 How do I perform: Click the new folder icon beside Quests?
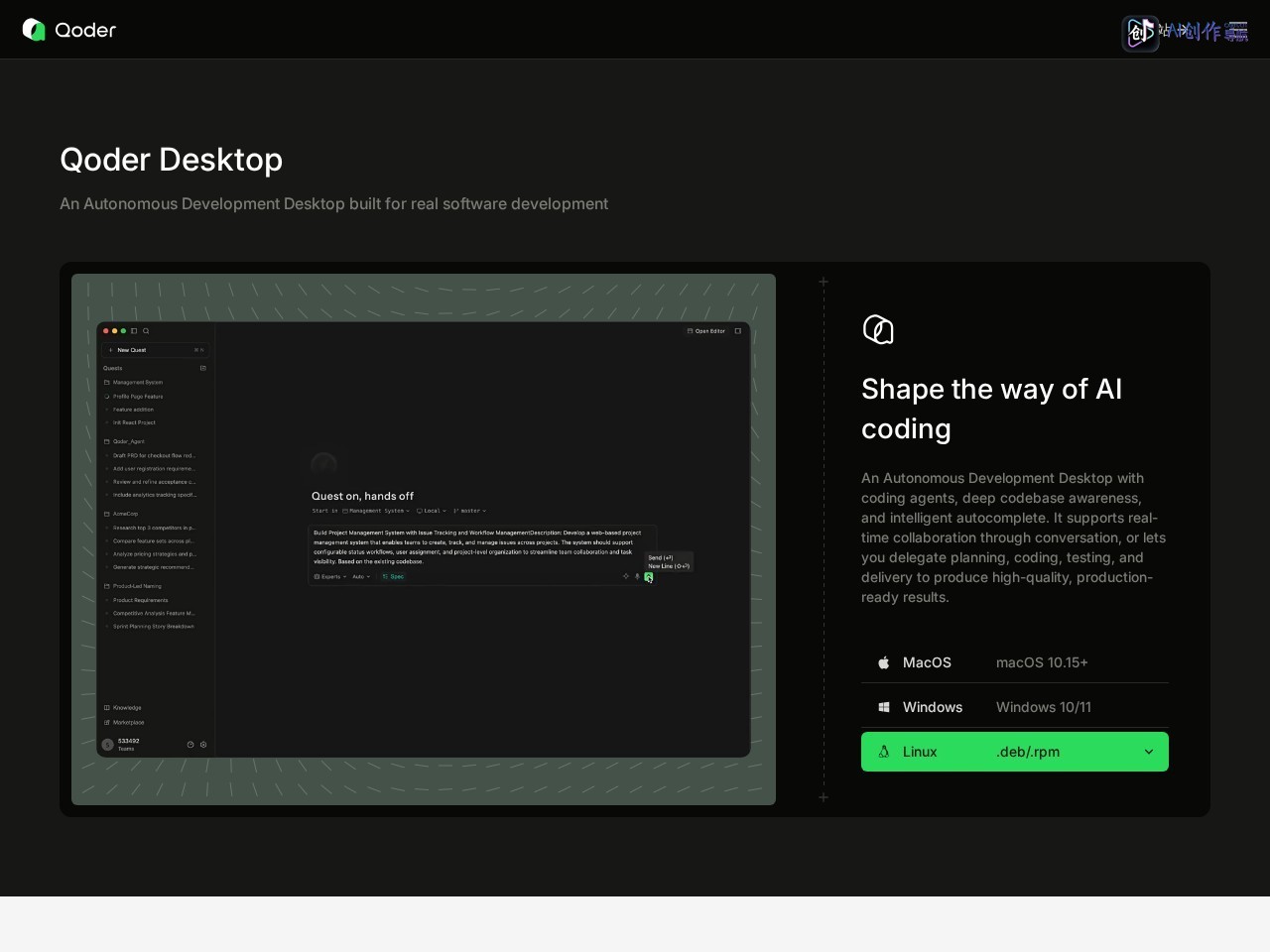pyautogui.click(x=203, y=368)
